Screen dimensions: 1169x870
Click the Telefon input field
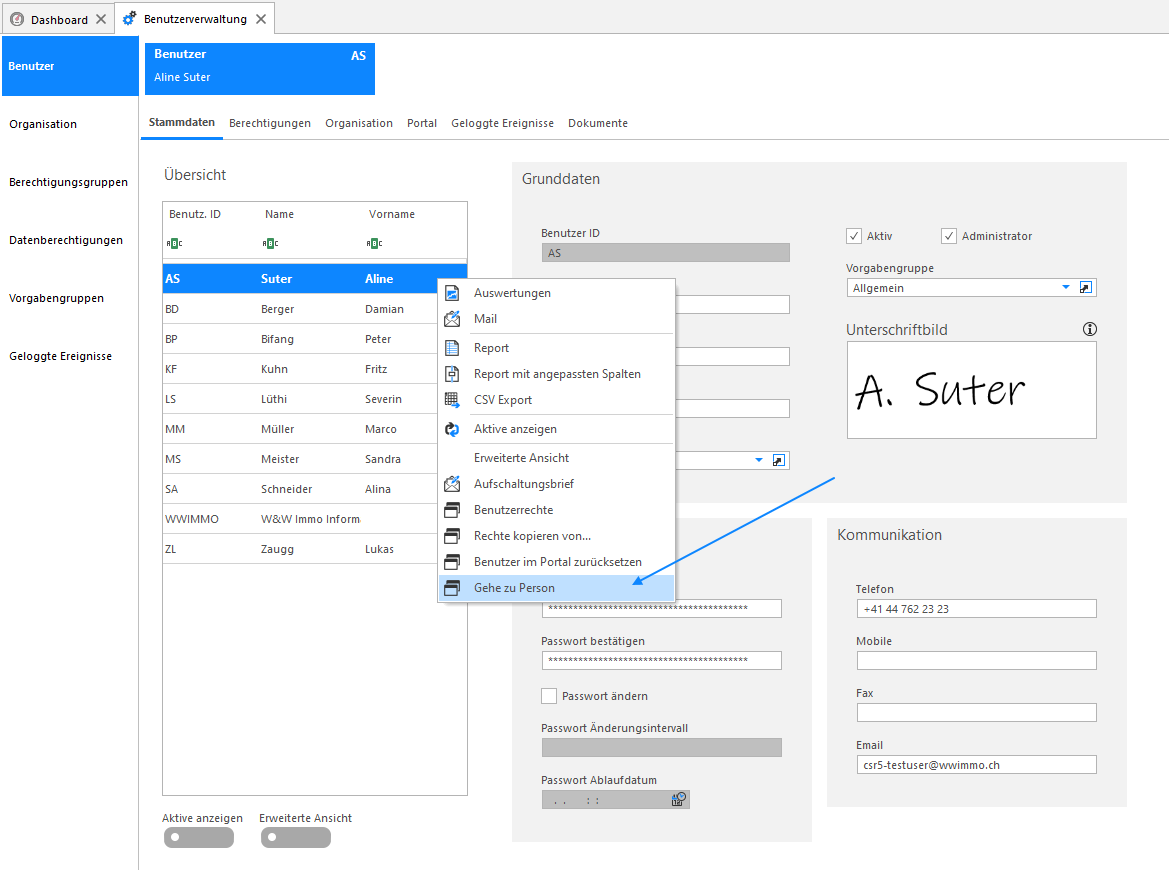point(977,609)
